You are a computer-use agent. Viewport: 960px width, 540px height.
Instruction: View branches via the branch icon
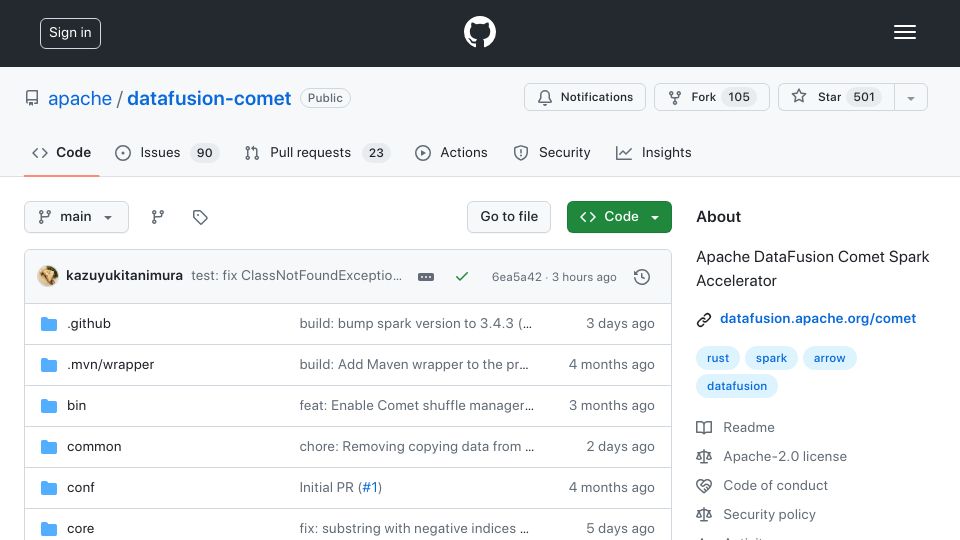pyautogui.click(x=158, y=217)
